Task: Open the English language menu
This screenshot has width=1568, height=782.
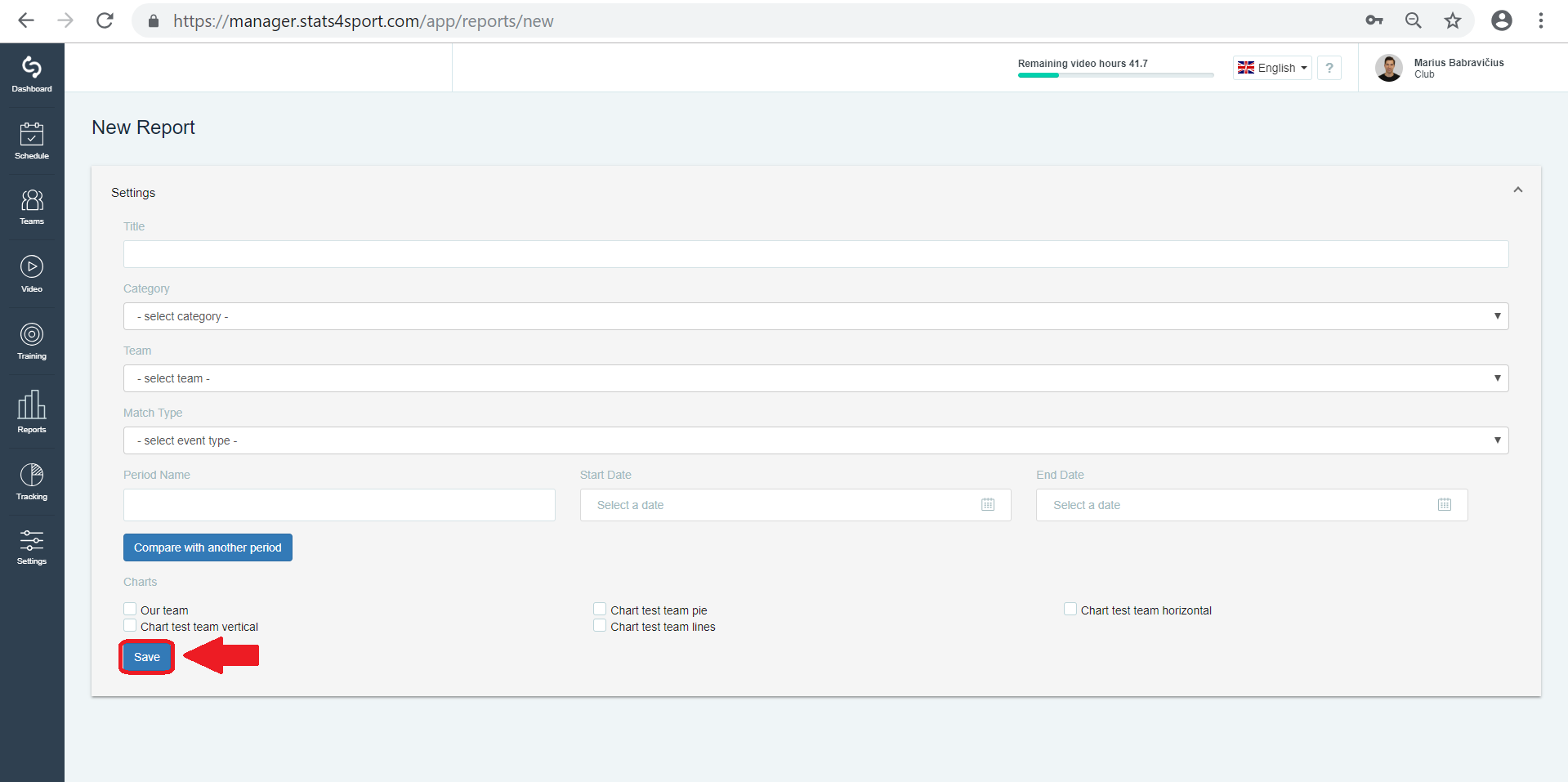Action: click(x=1272, y=68)
